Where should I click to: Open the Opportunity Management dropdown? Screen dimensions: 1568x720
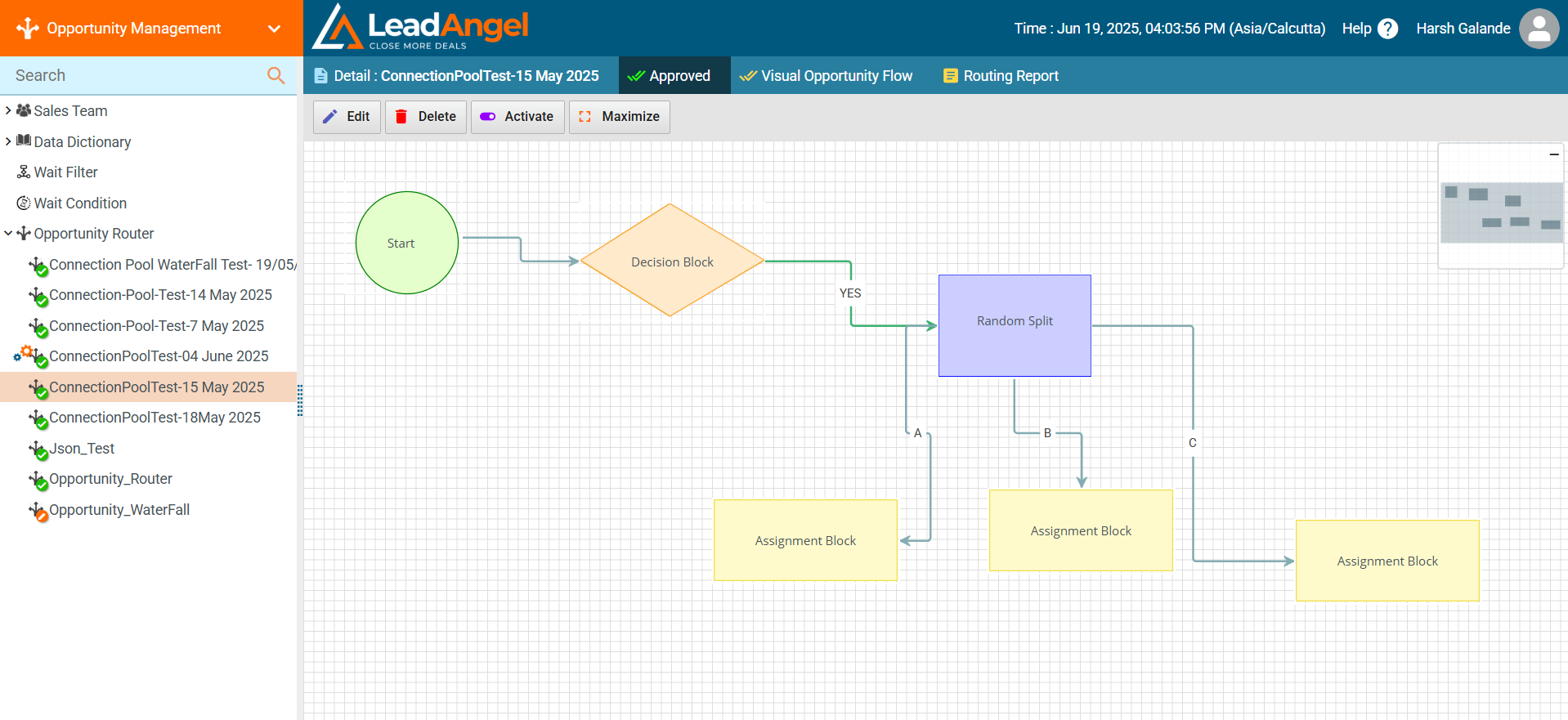(x=274, y=29)
